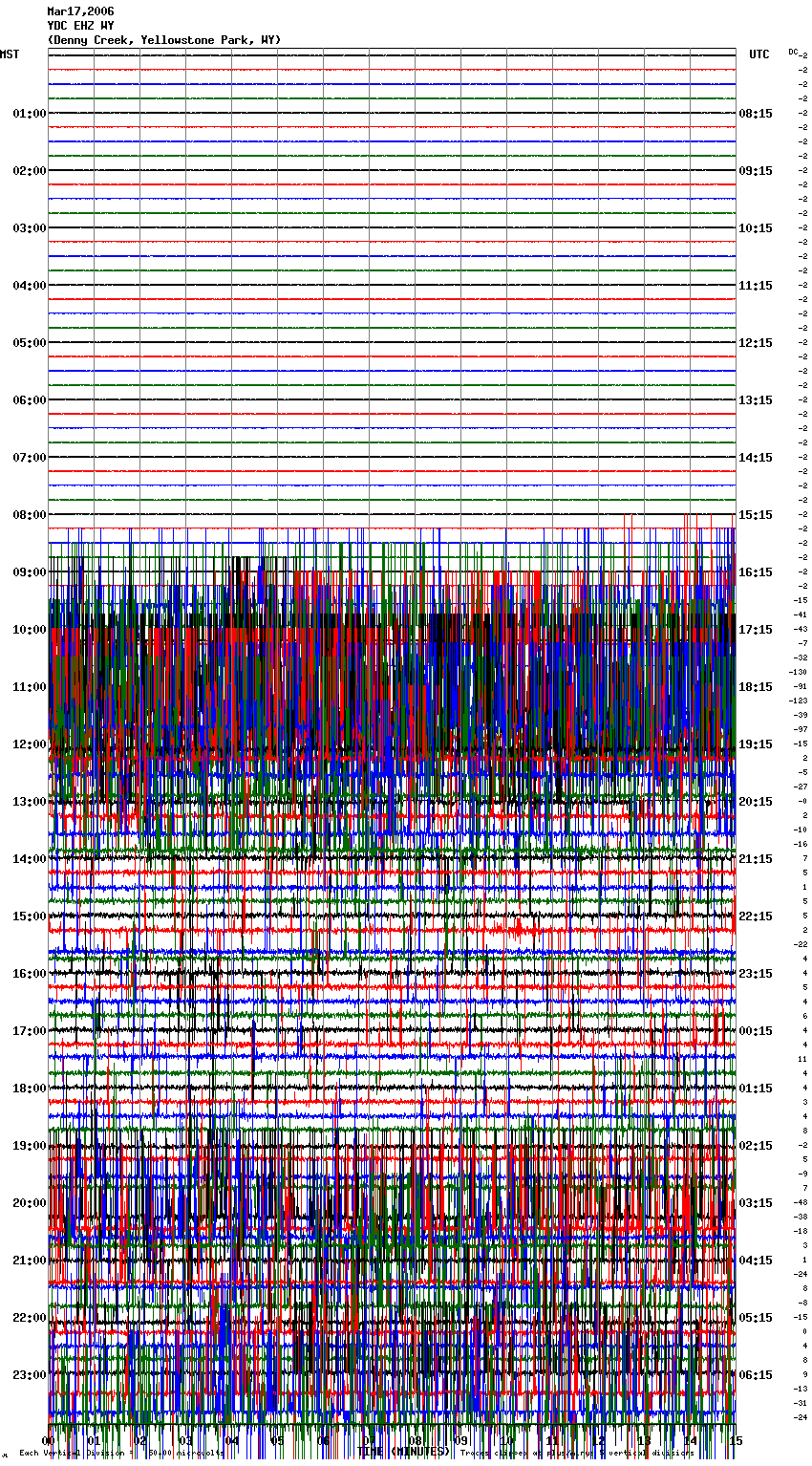The image size is (812, 1466).
Task: Click the DC offset value -91
Action: tap(801, 686)
